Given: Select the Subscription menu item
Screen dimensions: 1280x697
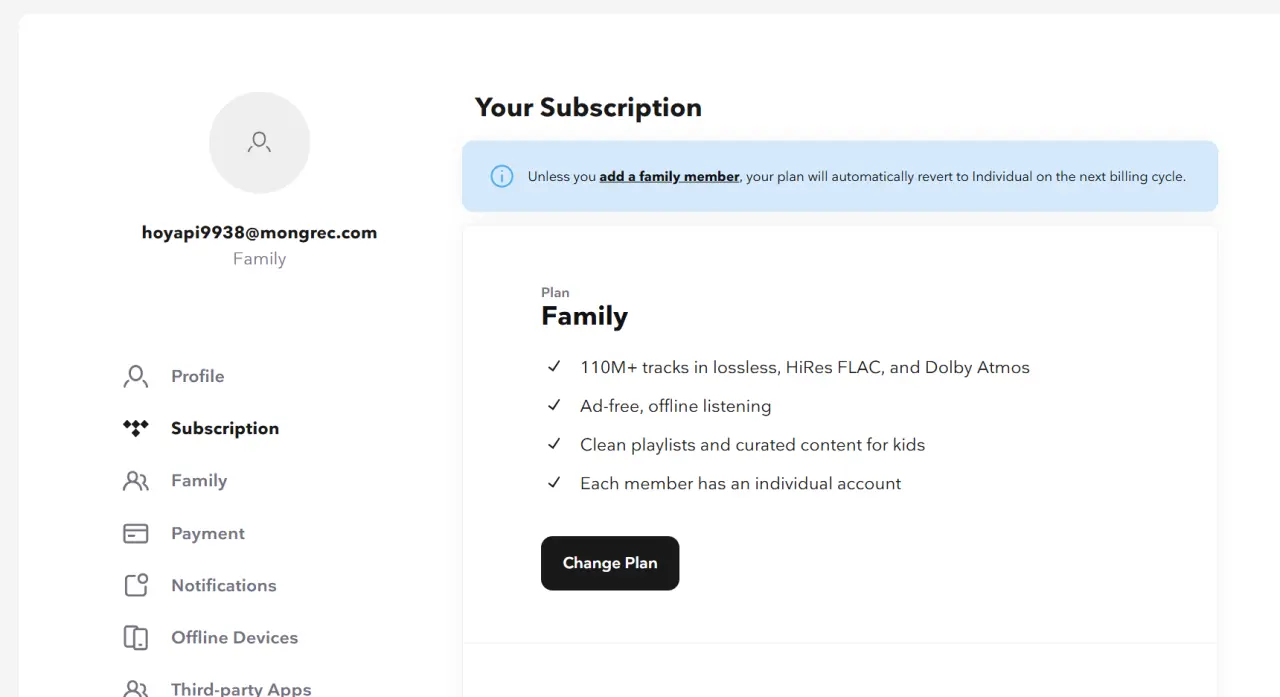Looking at the screenshot, I should pyautogui.click(x=225, y=428).
